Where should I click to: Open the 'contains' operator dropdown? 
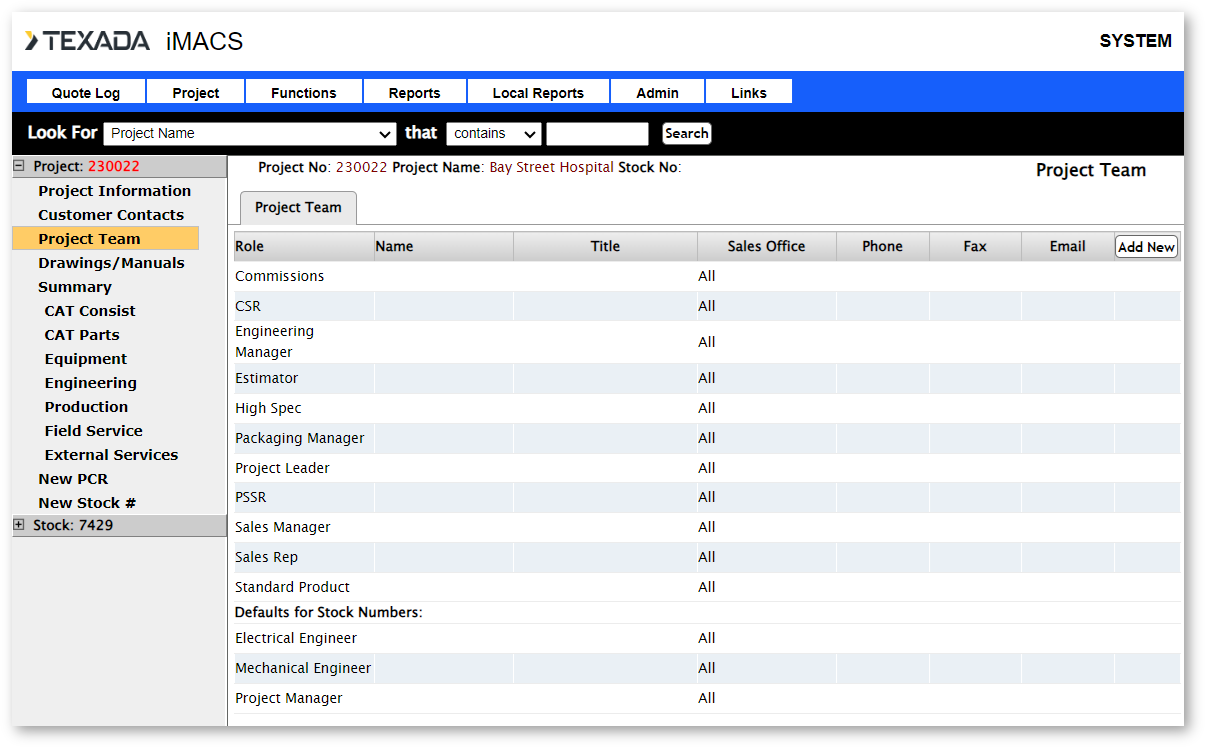click(x=493, y=134)
